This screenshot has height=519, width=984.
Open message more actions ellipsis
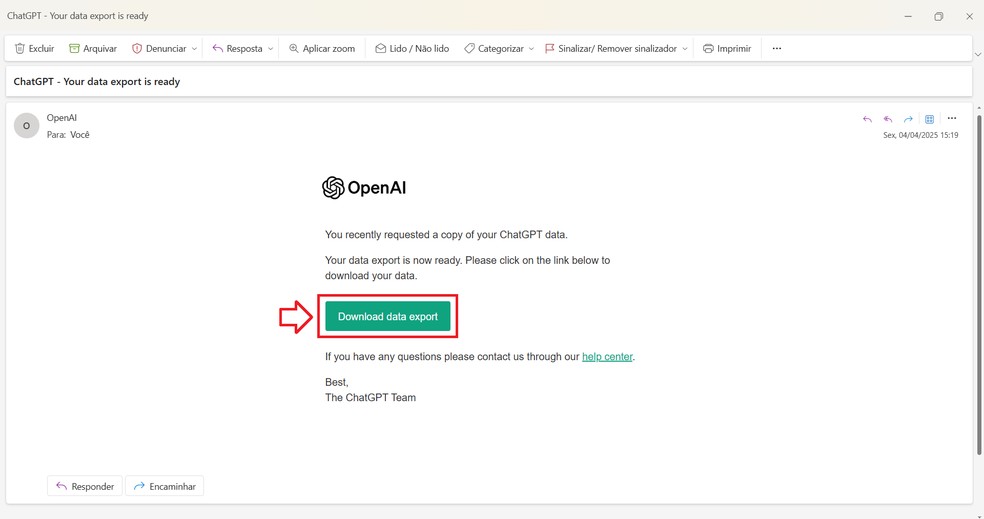click(x=952, y=119)
